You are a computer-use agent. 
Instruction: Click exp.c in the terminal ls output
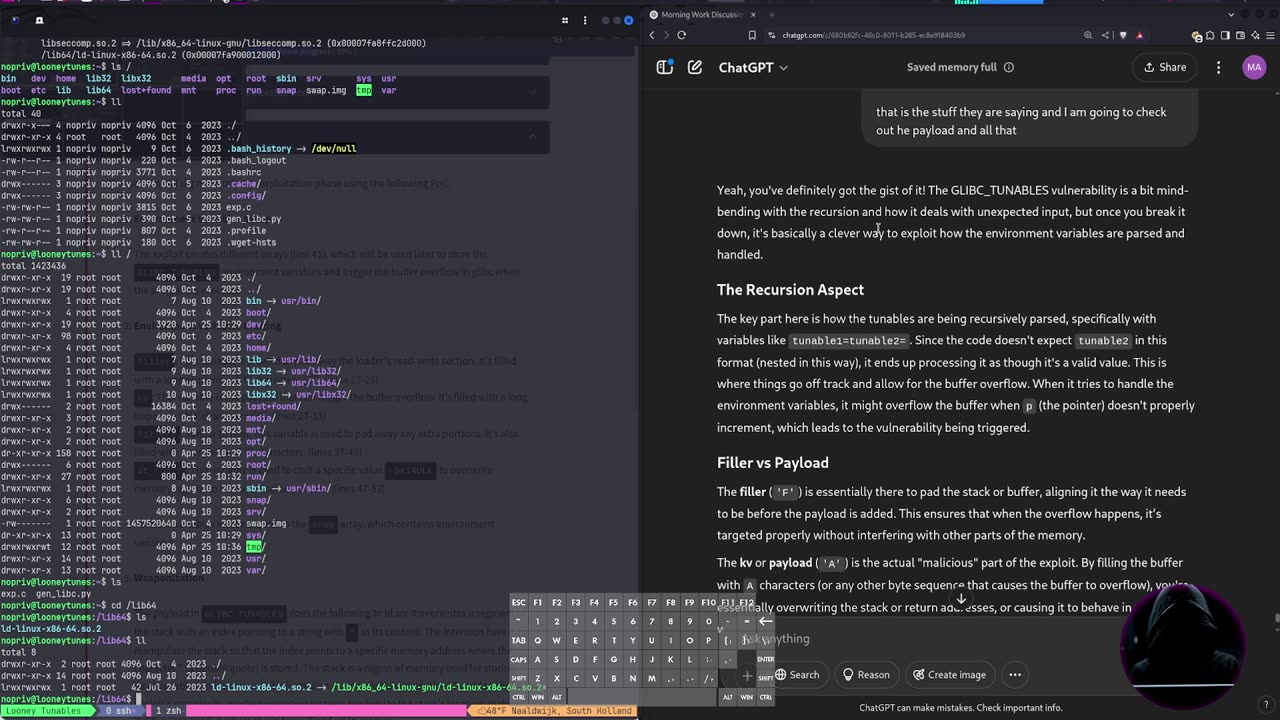point(14,594)
